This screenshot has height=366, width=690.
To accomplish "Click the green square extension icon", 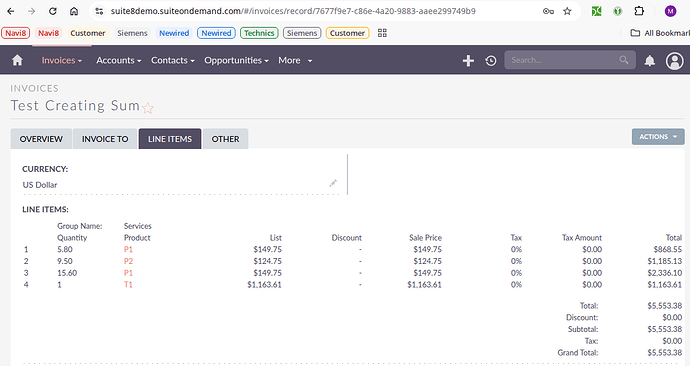I will point(596,11).
